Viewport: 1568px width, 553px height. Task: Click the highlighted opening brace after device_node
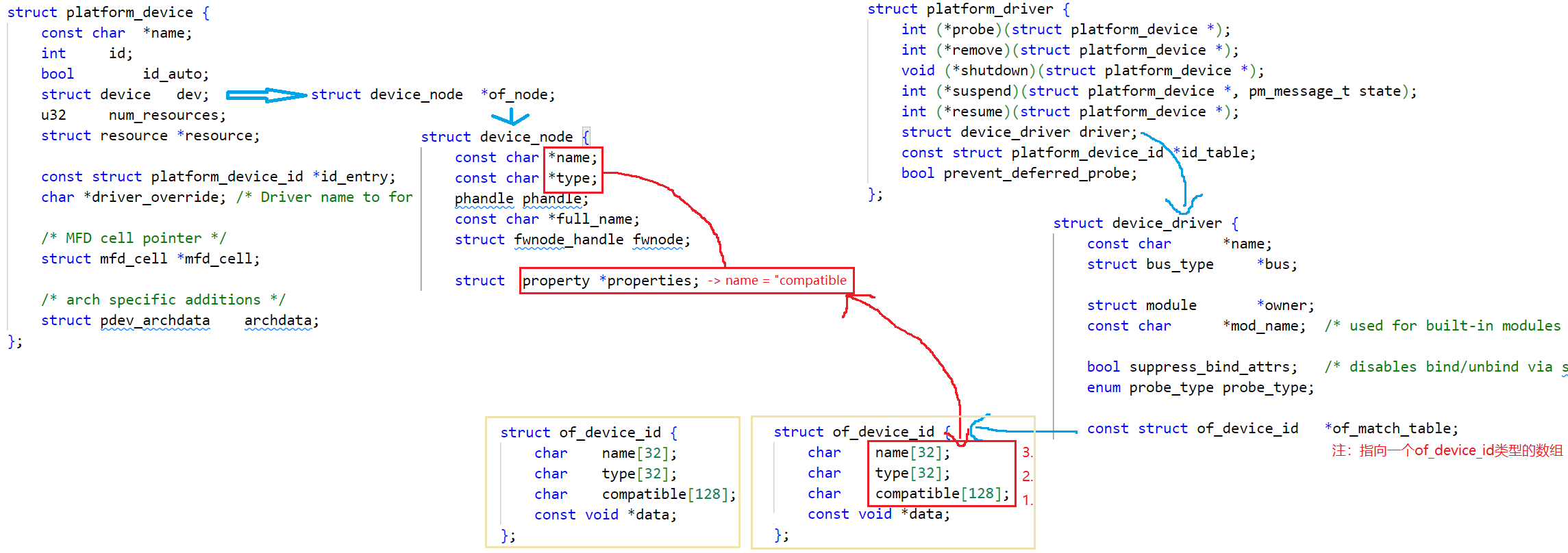pos(586,136)
